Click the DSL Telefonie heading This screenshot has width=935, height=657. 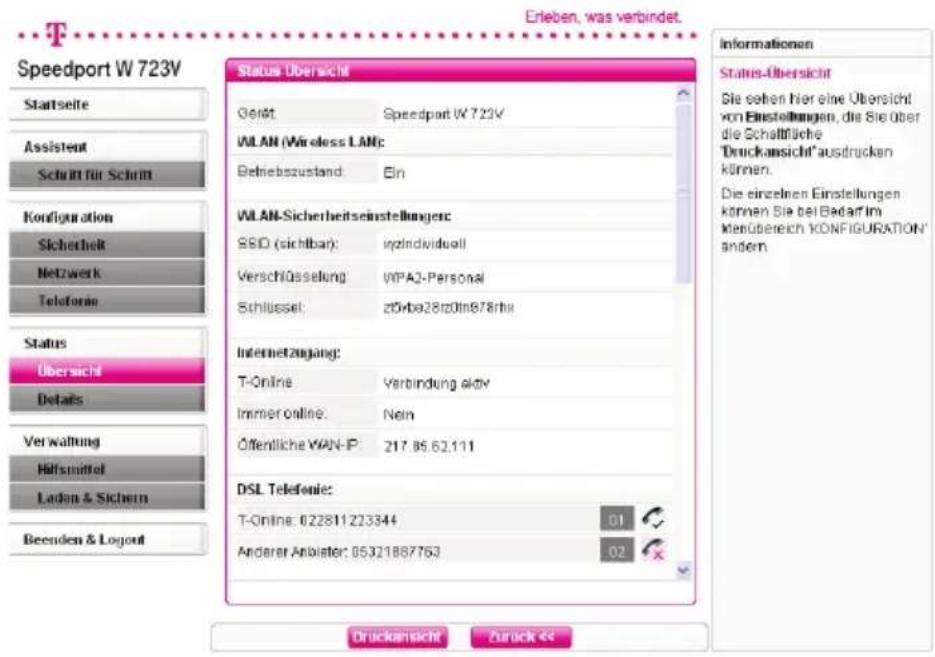(x=284, y=489)
